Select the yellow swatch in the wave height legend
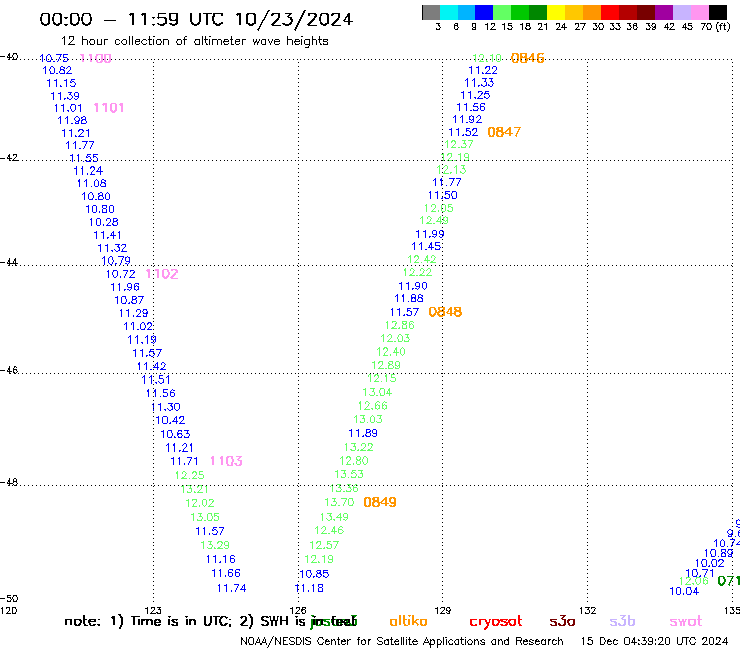740x650 pixels. (556, 12)
